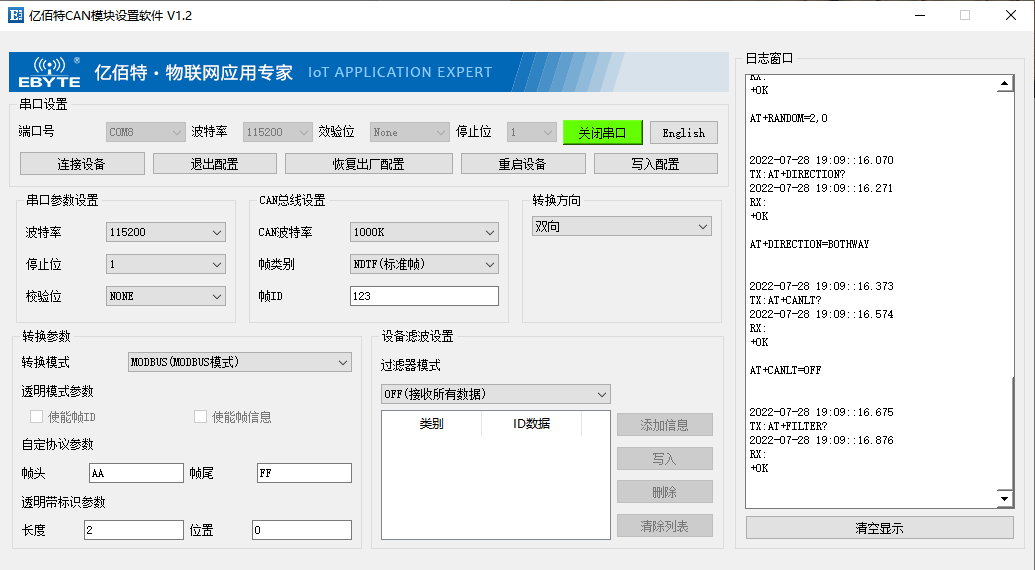1035x570 pixels.
Task: Click the AT+DIRECTION=BOTHWAY log line
Action: click(x=809, y=244)
